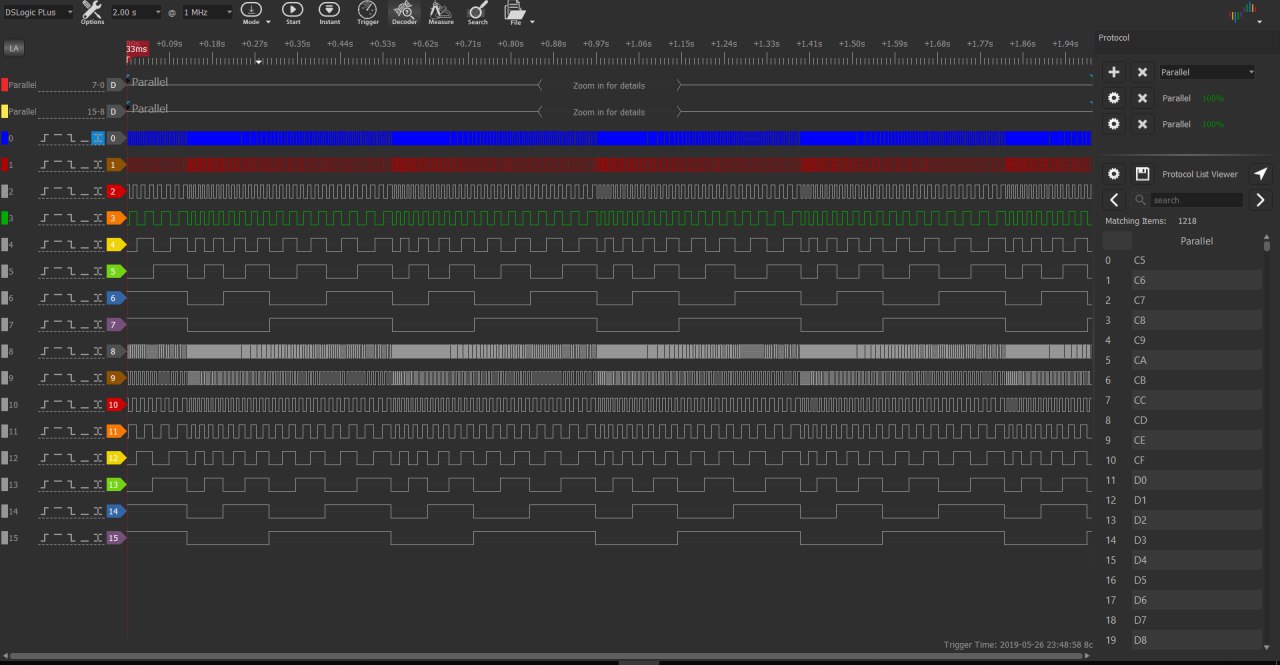
Task: Click the search input field
Action: point(1196,200)
